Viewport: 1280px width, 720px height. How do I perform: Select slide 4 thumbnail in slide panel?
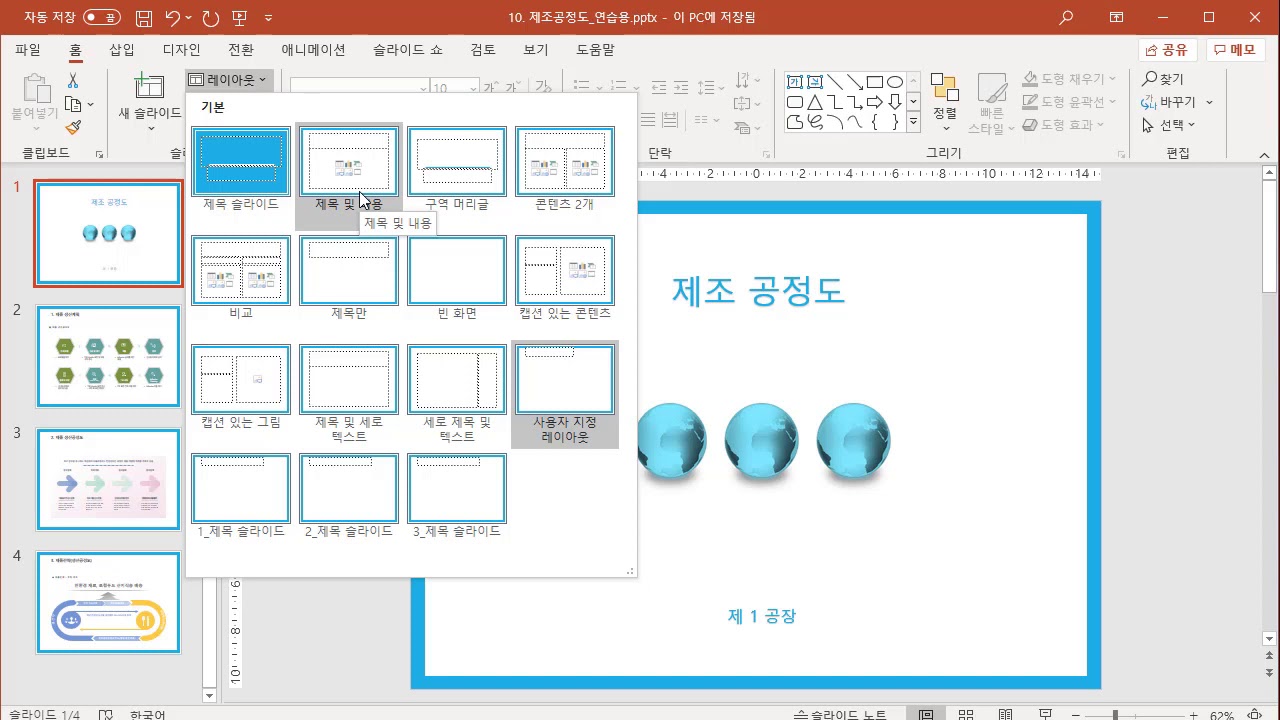[x=109, y=602]
